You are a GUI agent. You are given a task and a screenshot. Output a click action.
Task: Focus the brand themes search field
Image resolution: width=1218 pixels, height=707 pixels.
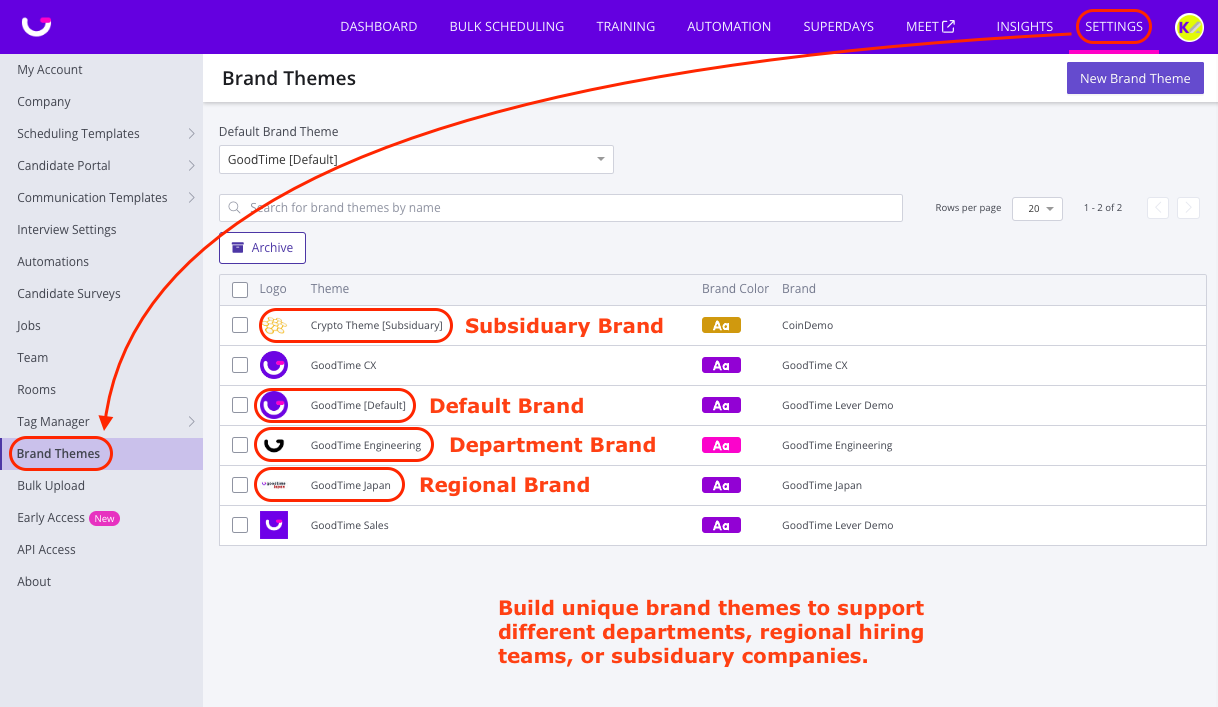(x=560, y=208)
